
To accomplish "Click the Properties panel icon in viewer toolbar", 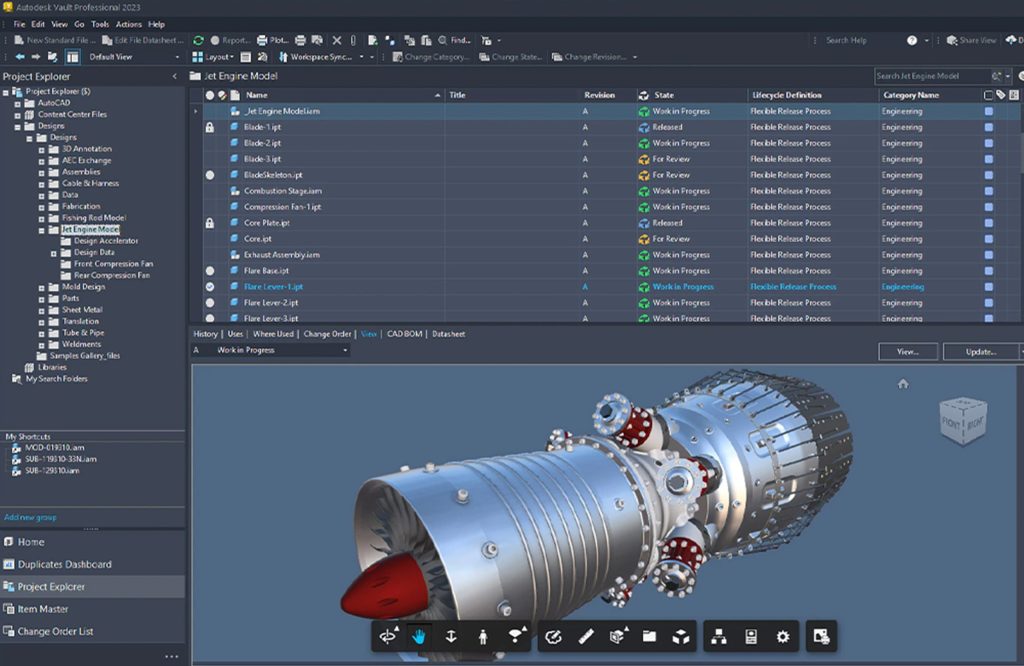I will point(750,636).
